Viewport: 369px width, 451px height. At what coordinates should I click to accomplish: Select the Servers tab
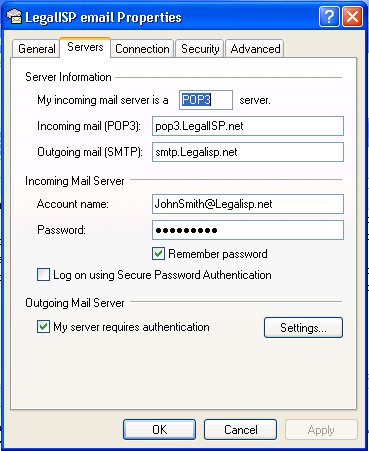pyautogui.click(x=85, y=47)
